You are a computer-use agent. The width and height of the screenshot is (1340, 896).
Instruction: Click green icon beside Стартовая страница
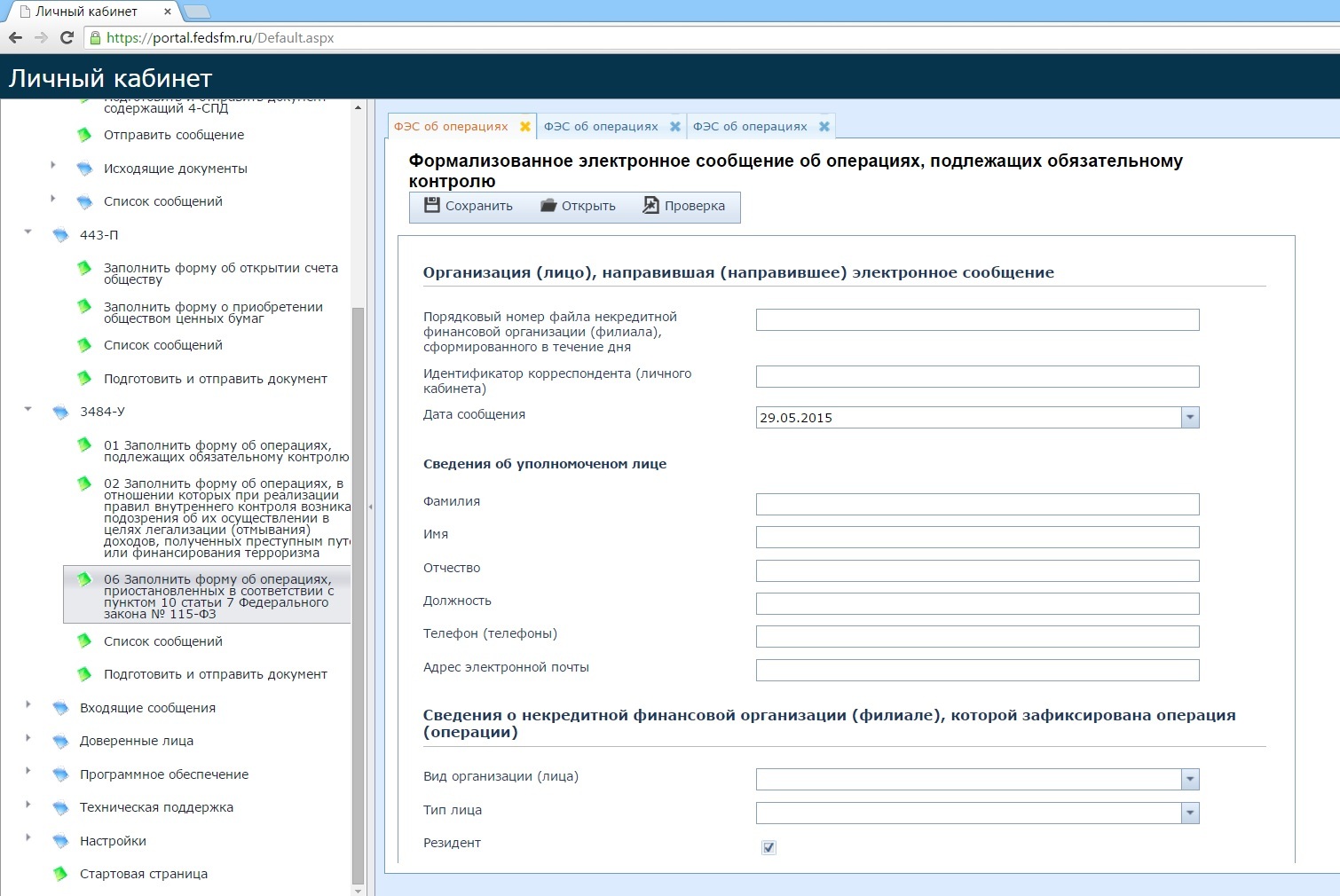click(x=60, y=874)
